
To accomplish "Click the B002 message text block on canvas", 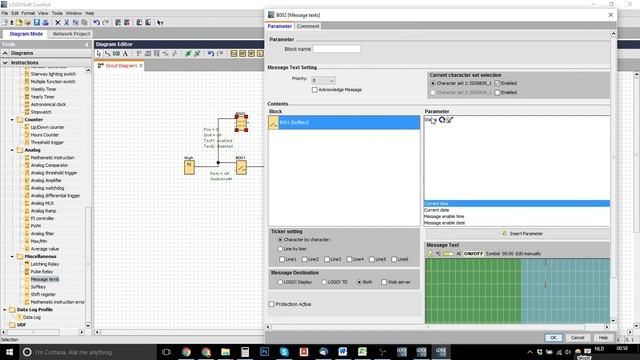I will point(241,123).
